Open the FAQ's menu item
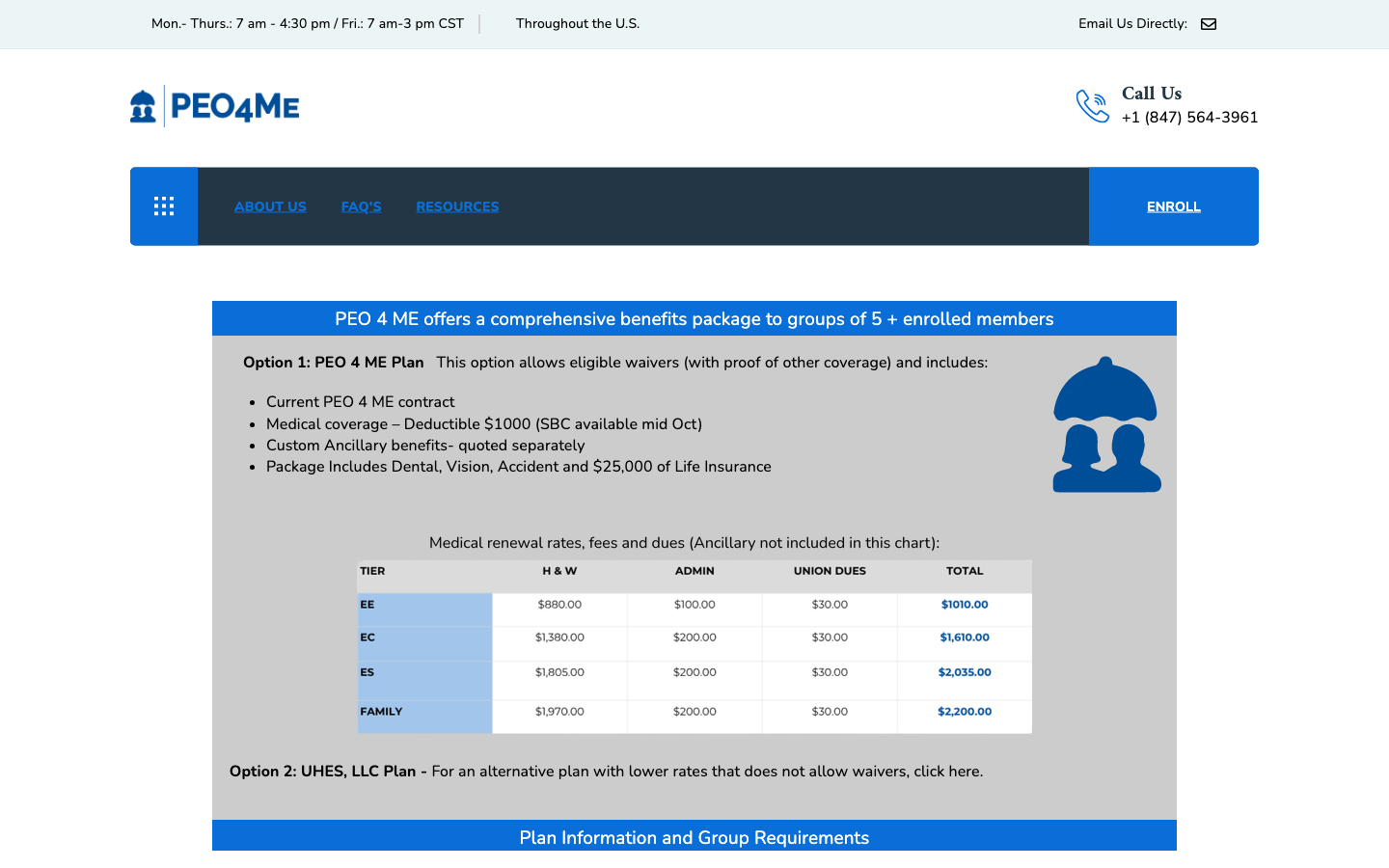 pos(361,206)
